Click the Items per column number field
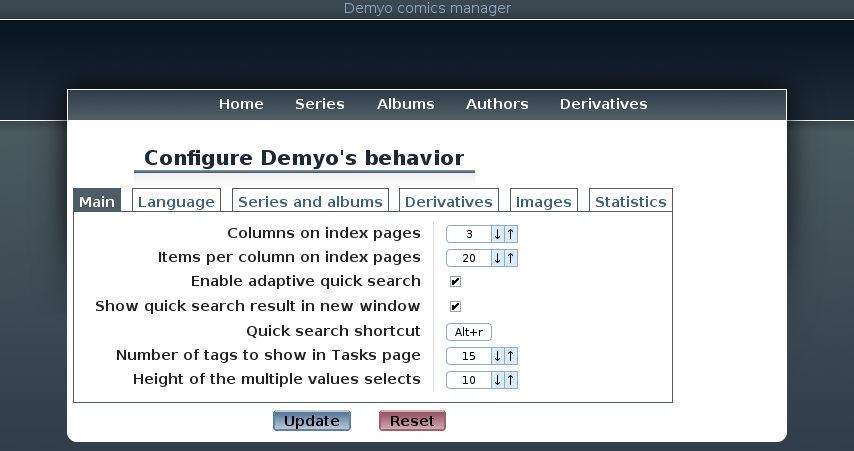The height and width of the screenshot is (451, 854). pyautogui.click(x=469, y=258)
